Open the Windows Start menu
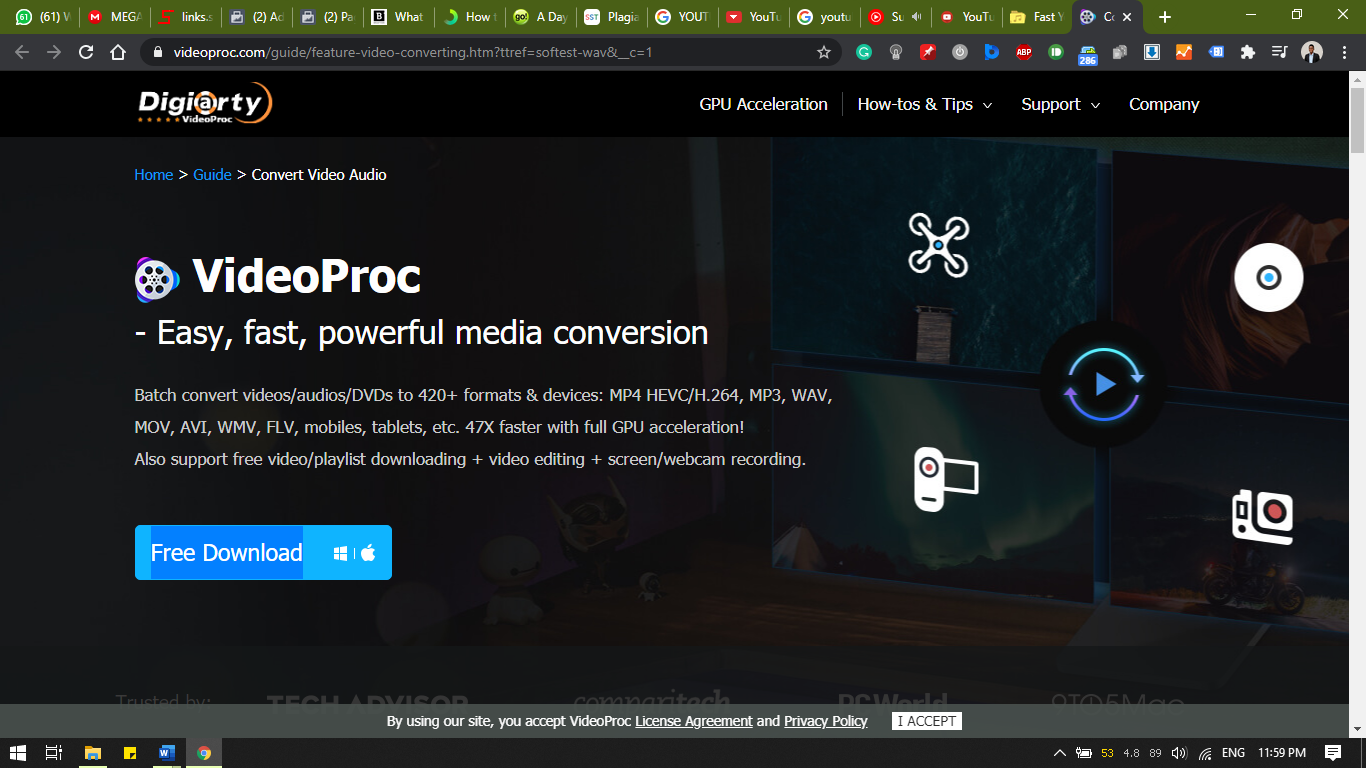 coord(18,753)
